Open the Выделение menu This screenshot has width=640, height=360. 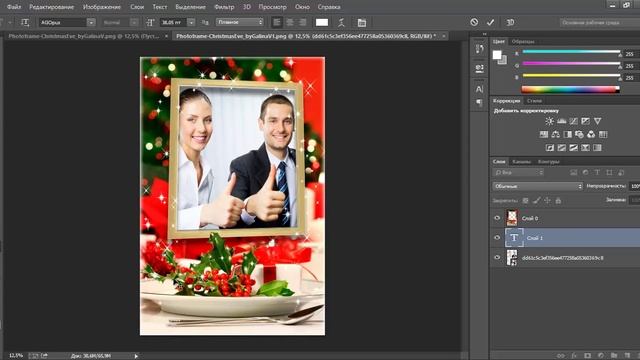191,7
